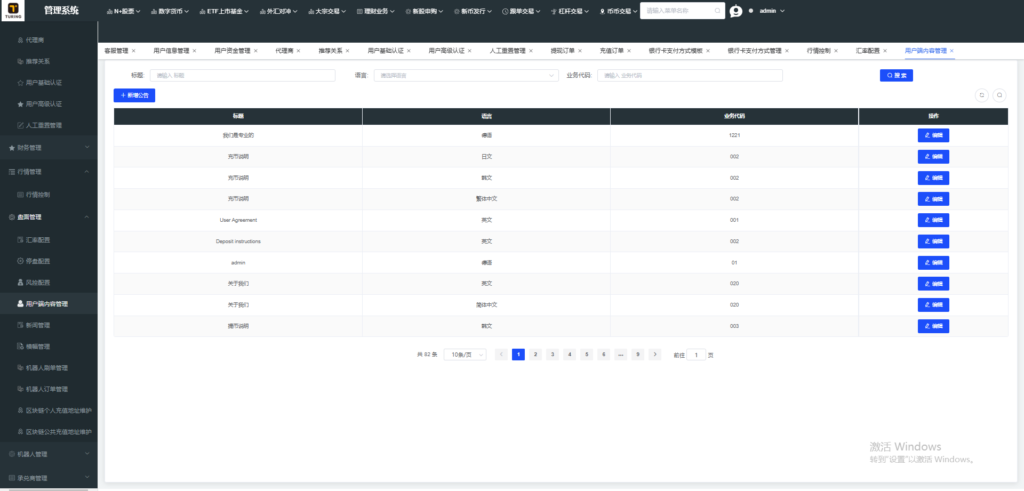
Task: Click the 横幅管理 sidebar icon
Action: 20,346
